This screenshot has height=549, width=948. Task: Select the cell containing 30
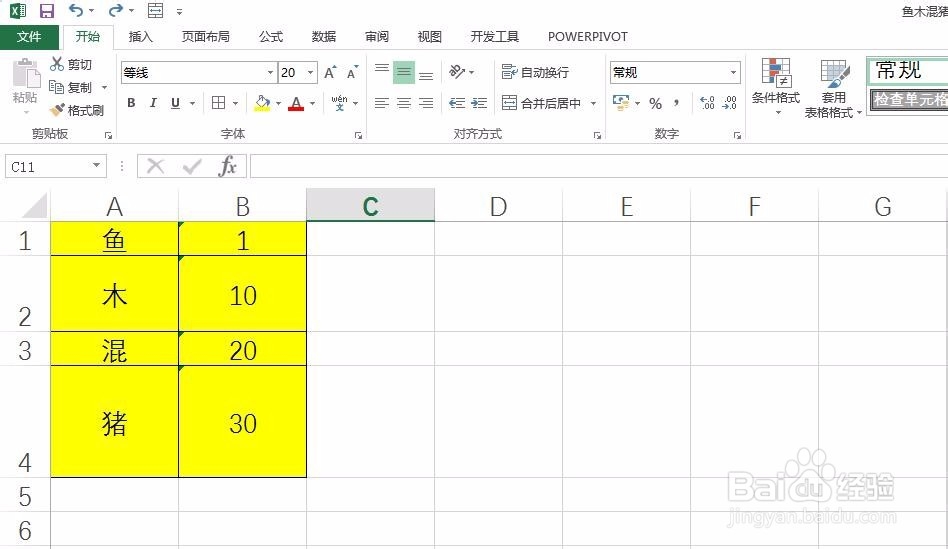pyautogui.click(x=242, y=421)
